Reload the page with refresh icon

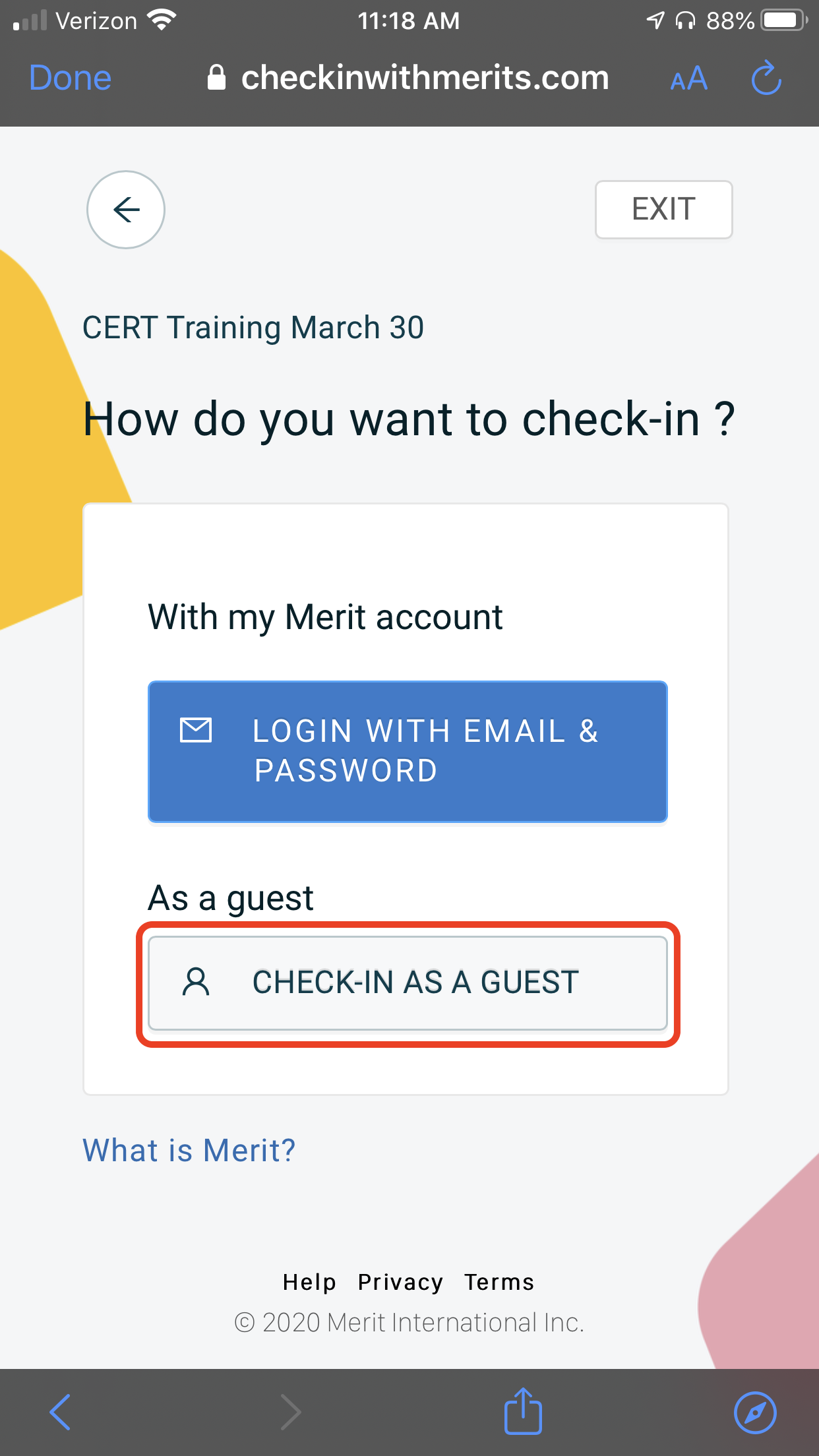pos(766,78)
